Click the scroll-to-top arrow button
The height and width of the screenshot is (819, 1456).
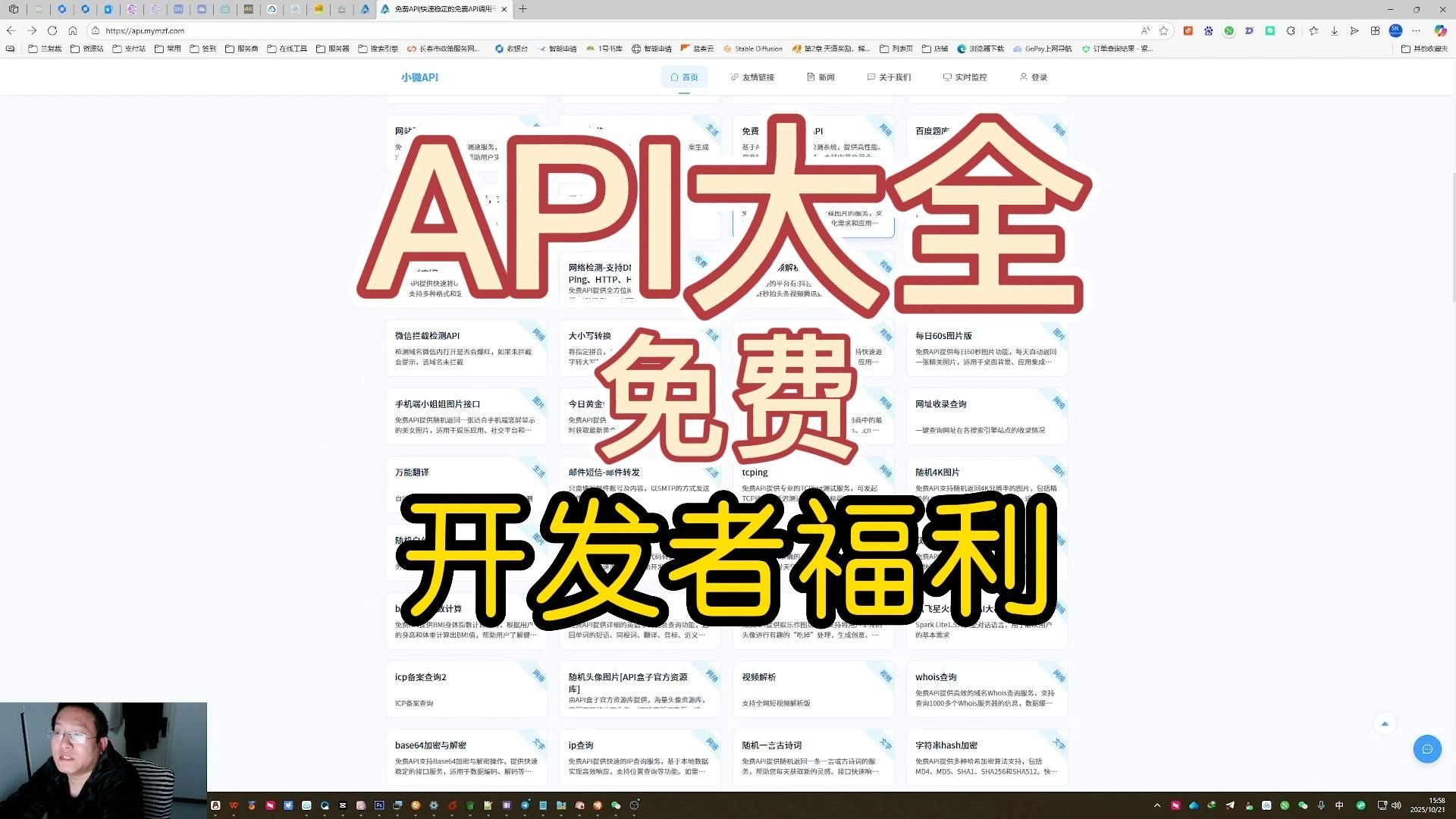click(1384, 723)
